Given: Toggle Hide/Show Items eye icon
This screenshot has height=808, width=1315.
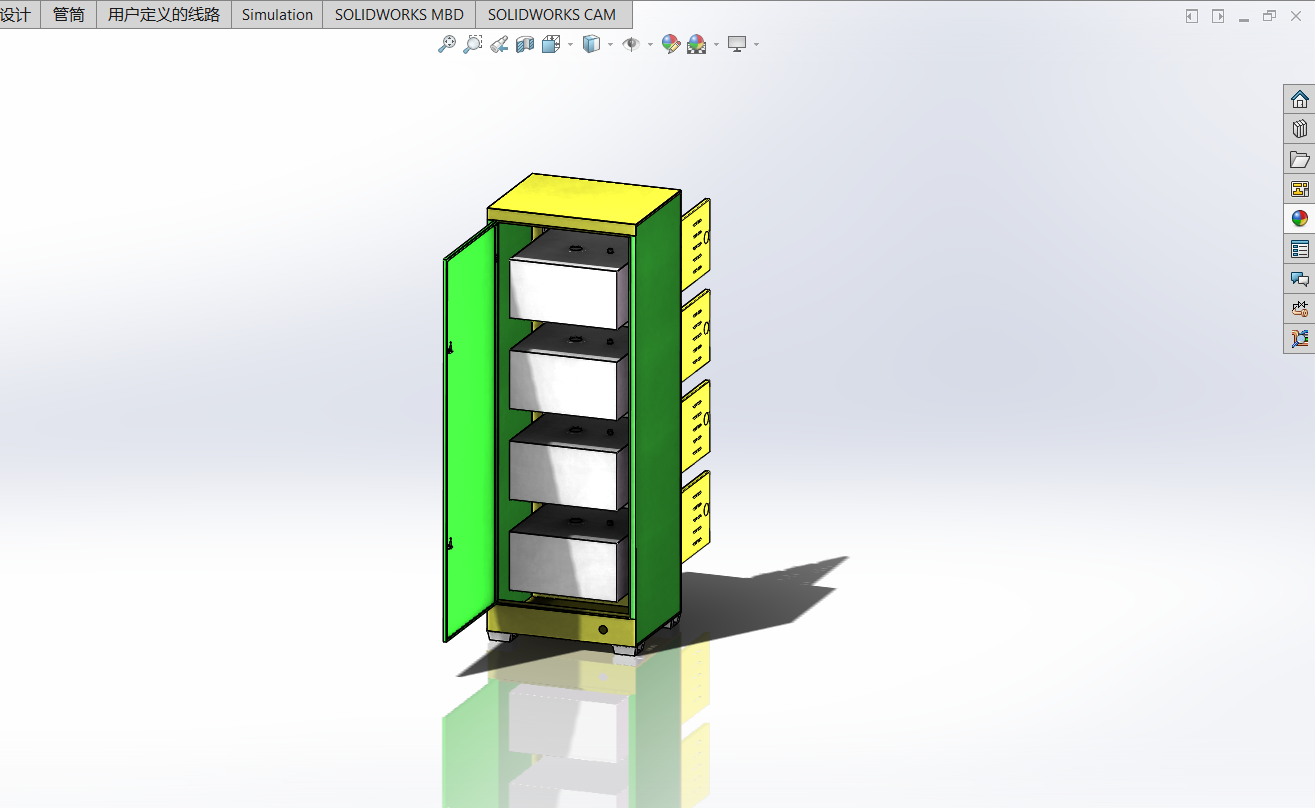Looking at the screenshot, I should pos(631,44).
